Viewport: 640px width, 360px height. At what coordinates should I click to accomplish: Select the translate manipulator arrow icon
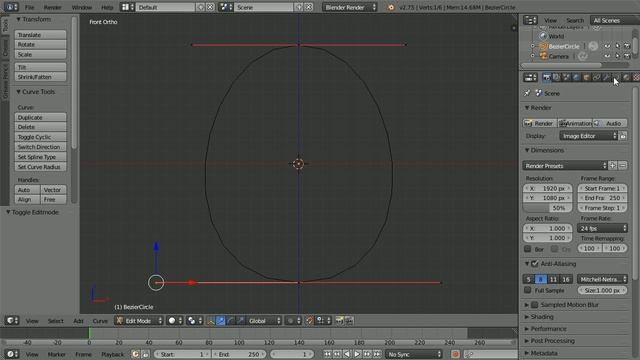pos(221,321)
